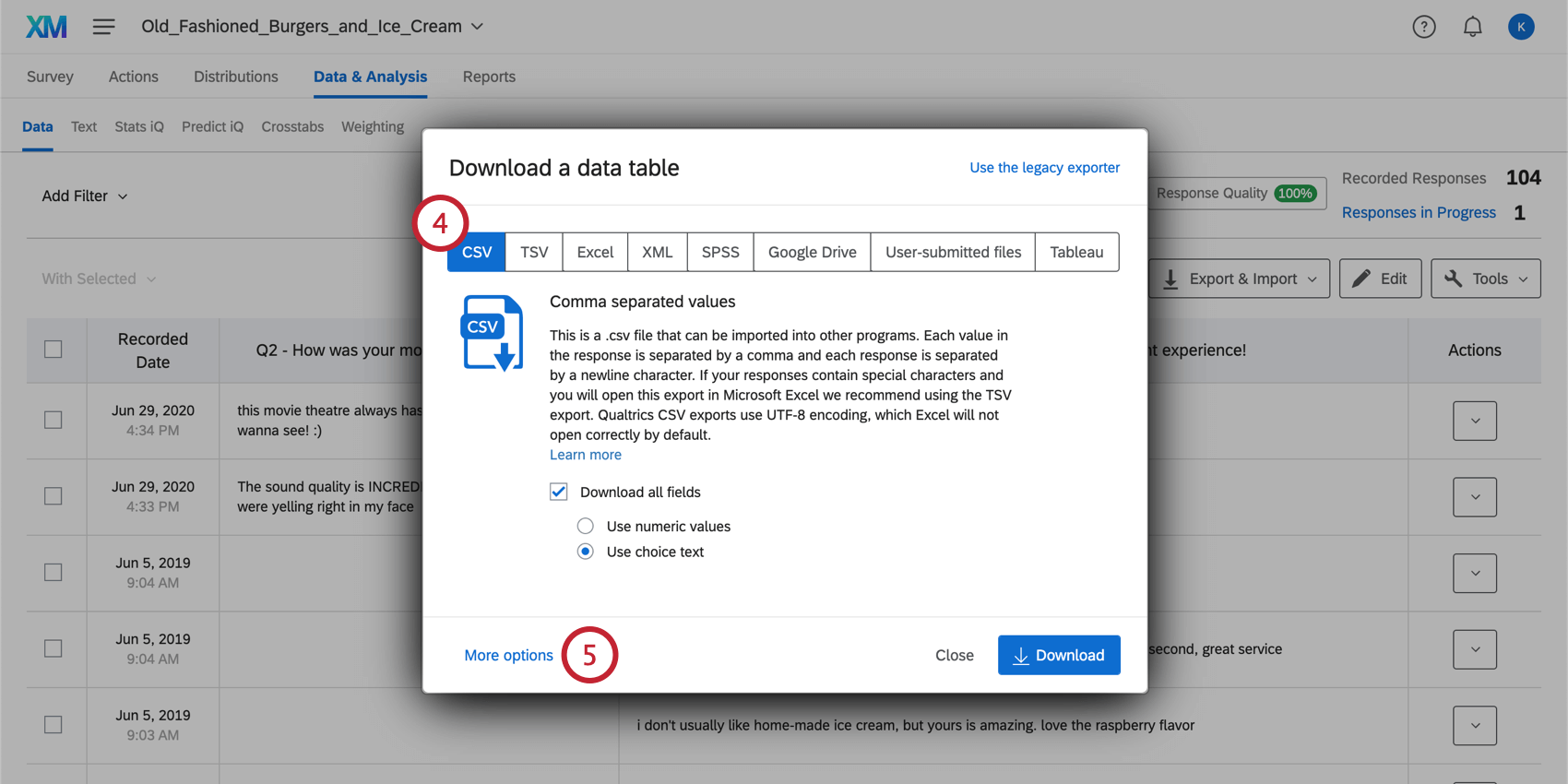Click the Response Quality 100% indicator
1568x784 pixels.
pyautogui.click(x=1236, y=193)
